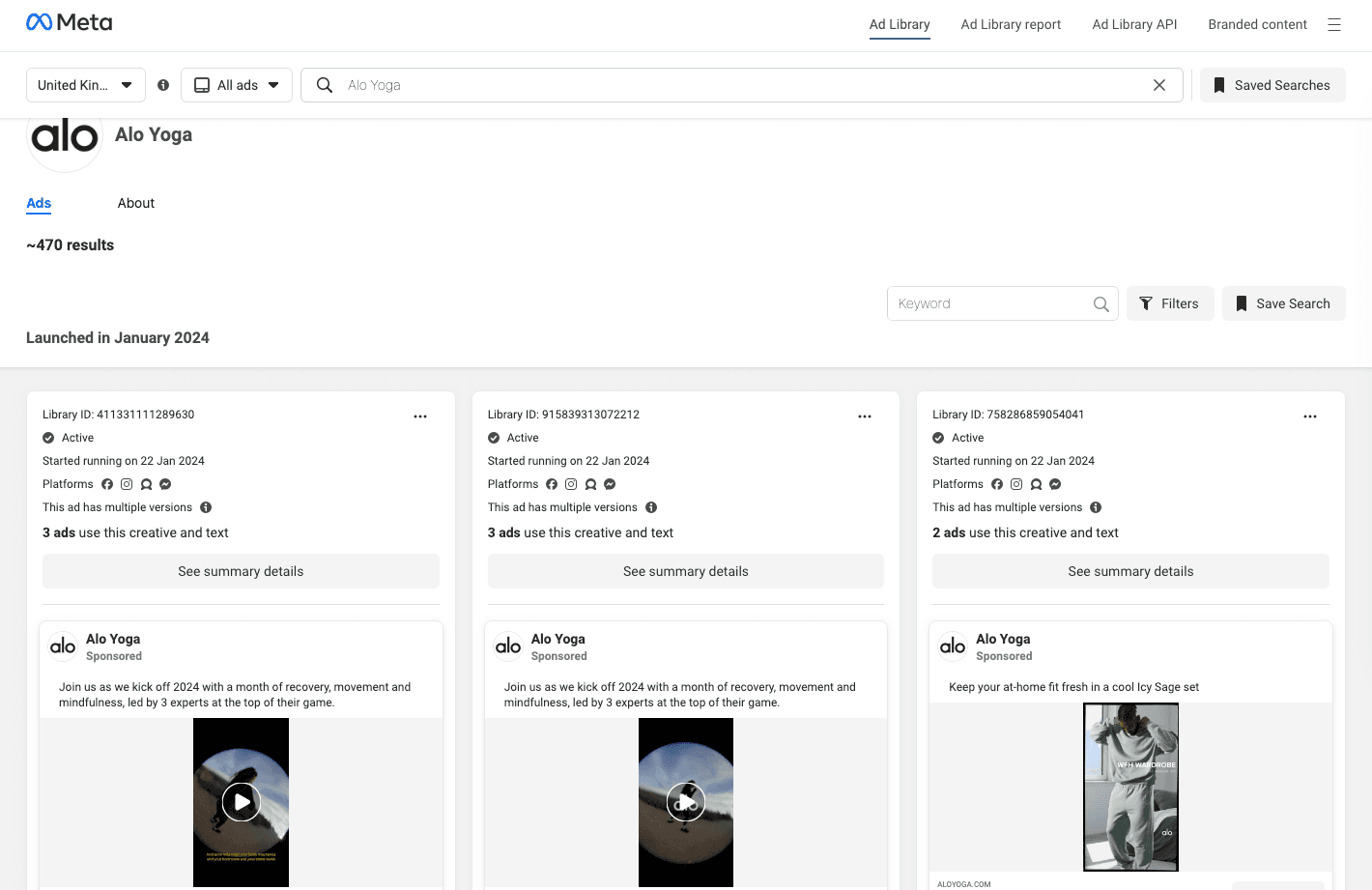Clear the Alo Yoga search text
Viewport: 1372px width, 890px height.
point(1158,85)
